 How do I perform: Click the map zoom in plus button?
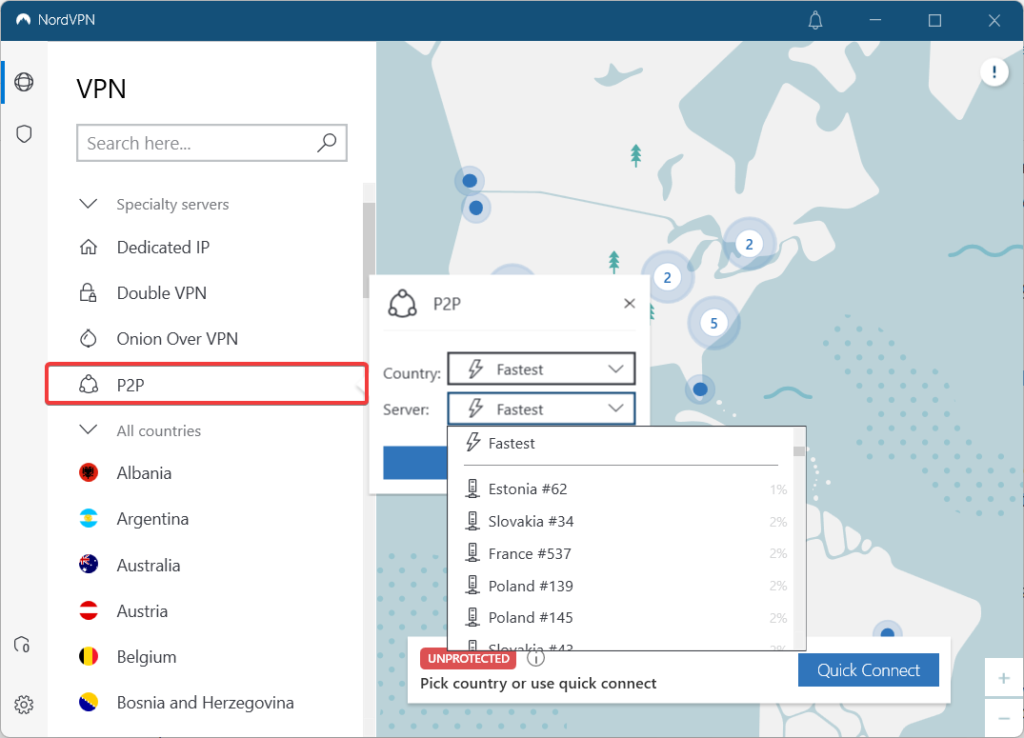[1004, 678]
